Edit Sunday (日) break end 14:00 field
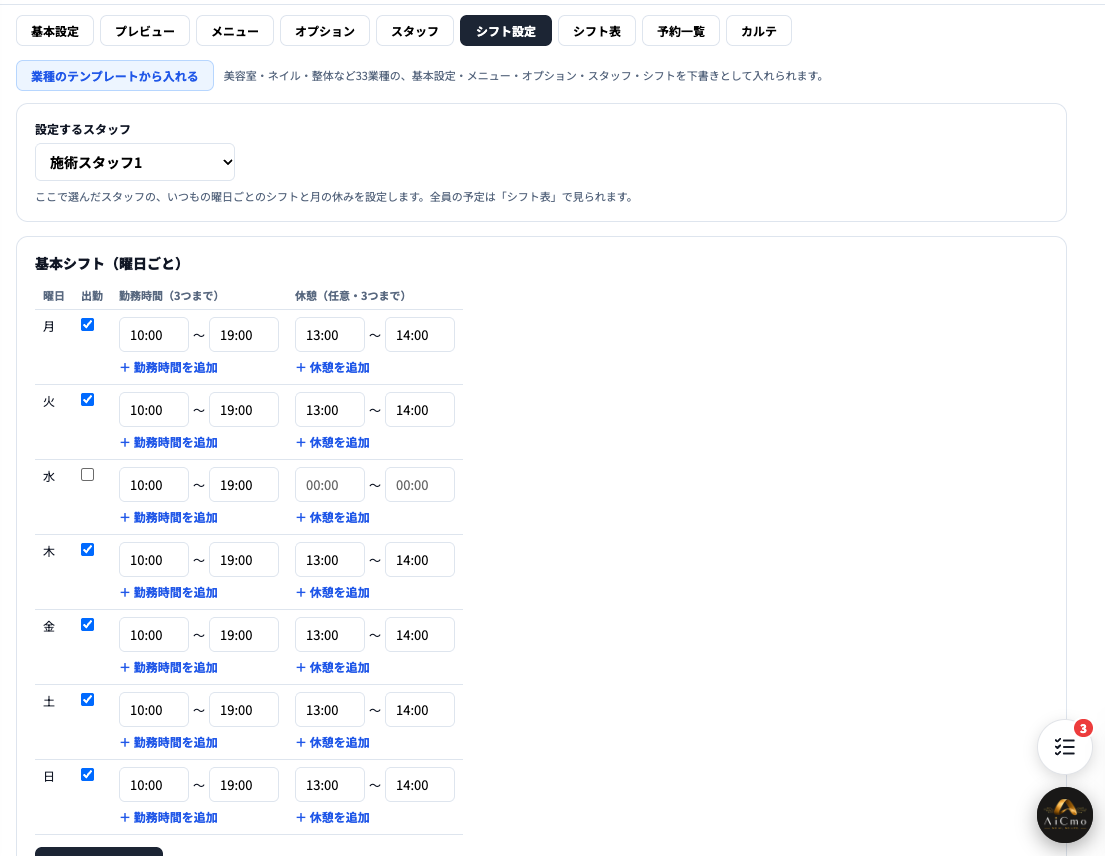This screenshot has width=1105, height=856. (x=420, y=785)
